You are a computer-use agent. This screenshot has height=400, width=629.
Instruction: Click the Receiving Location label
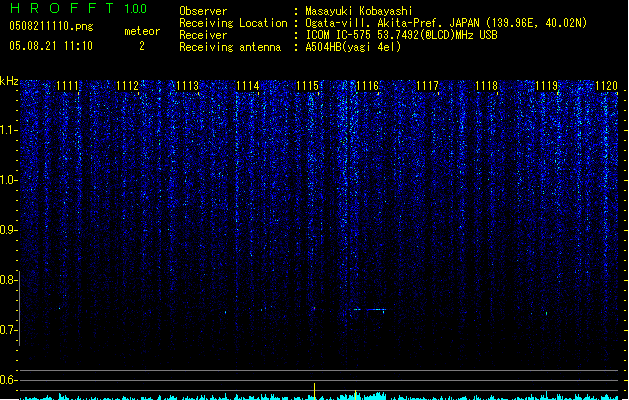[x=233, y=23]
